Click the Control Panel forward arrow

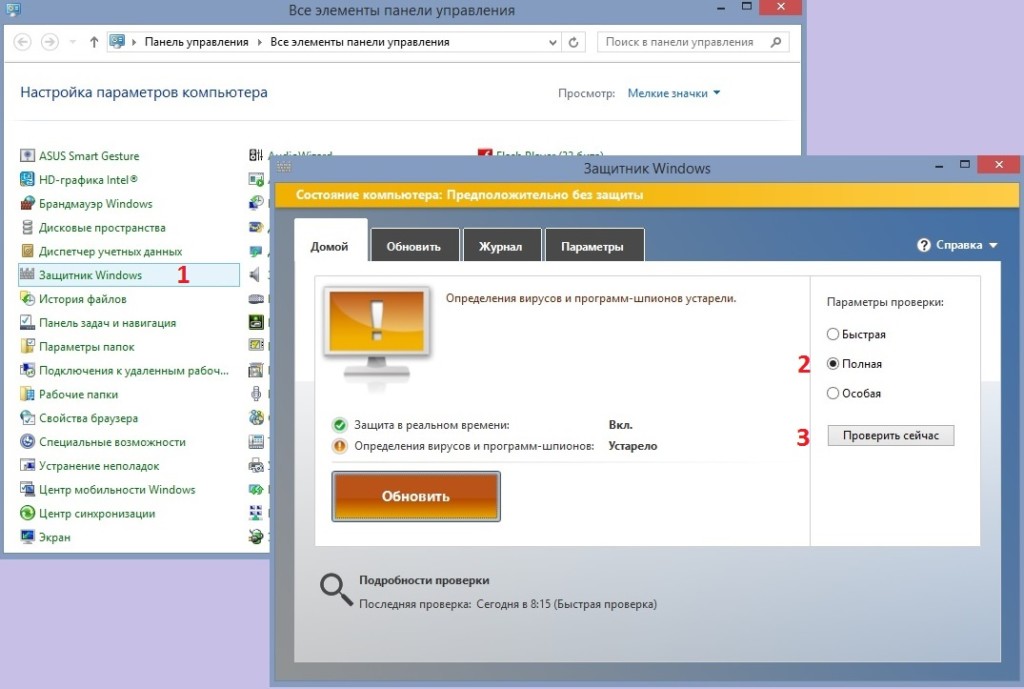[50, 42]
